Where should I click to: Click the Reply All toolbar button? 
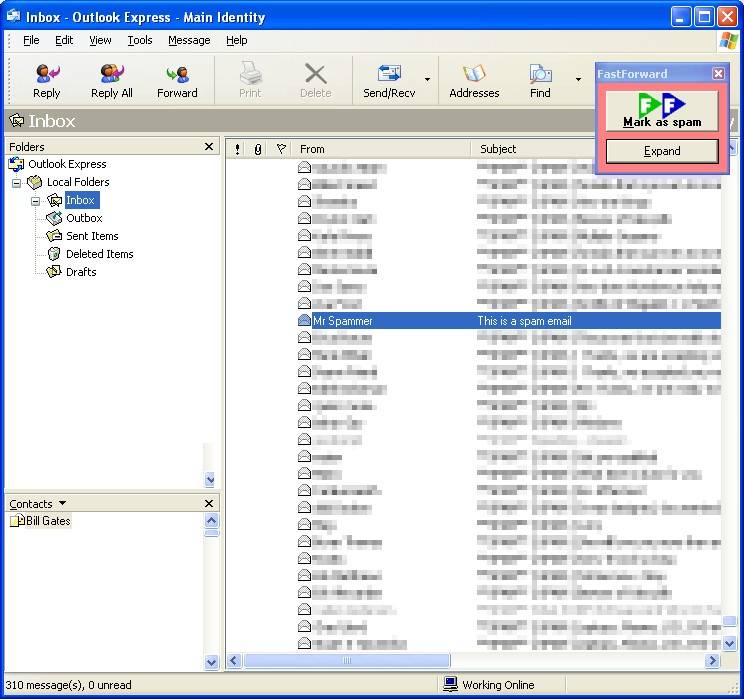pos(112,81)
